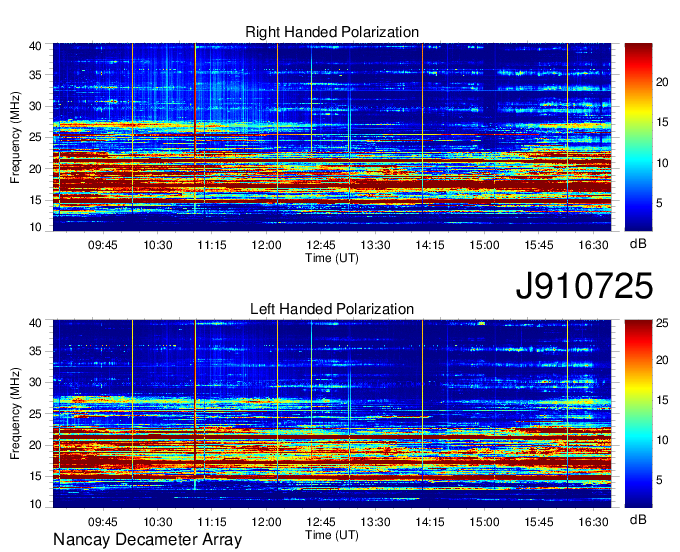This screenshot has height=552, width=680.
Task: Click the 40 MHz tick of the Left Handed plot
Action: coord(35,323)
